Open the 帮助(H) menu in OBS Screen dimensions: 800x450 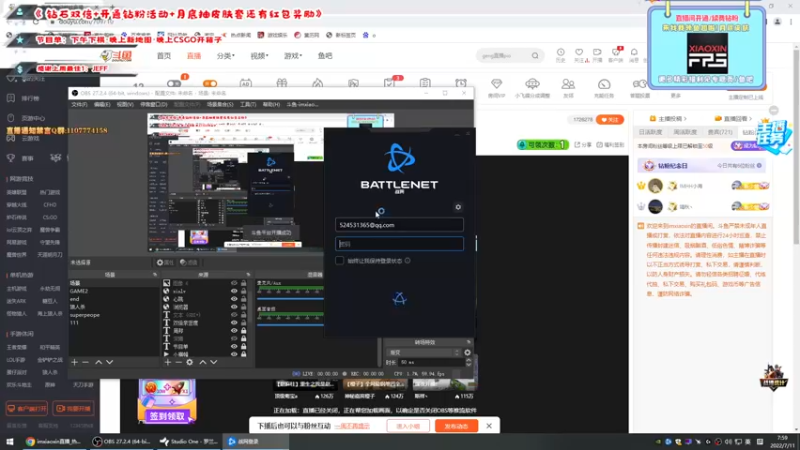271,105
